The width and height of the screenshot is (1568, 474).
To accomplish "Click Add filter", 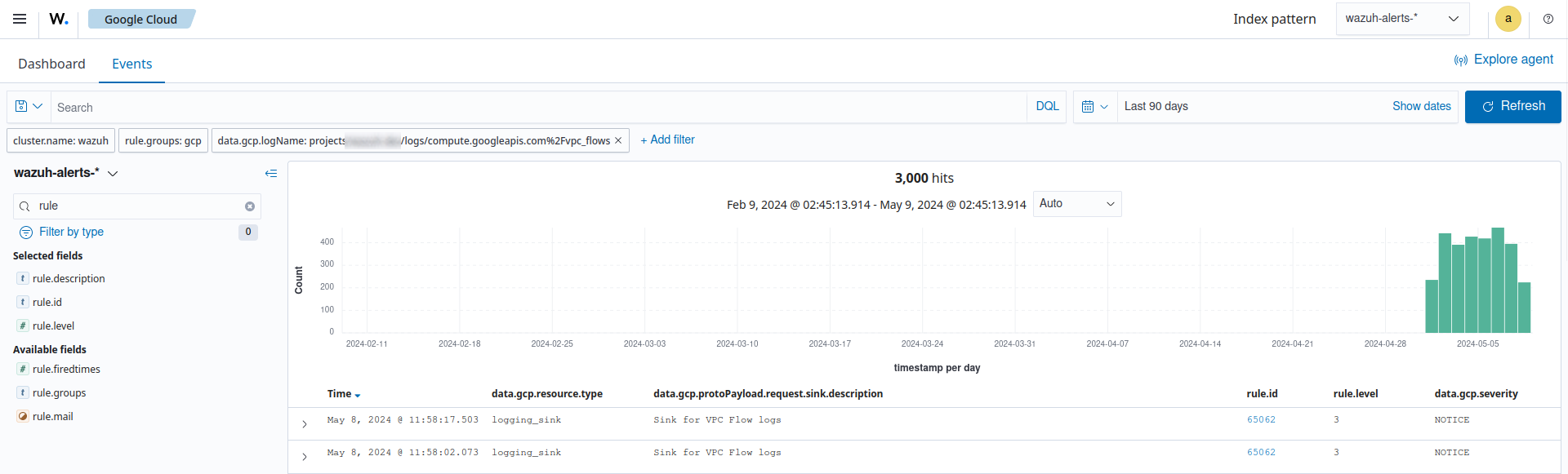I will 667,140.
